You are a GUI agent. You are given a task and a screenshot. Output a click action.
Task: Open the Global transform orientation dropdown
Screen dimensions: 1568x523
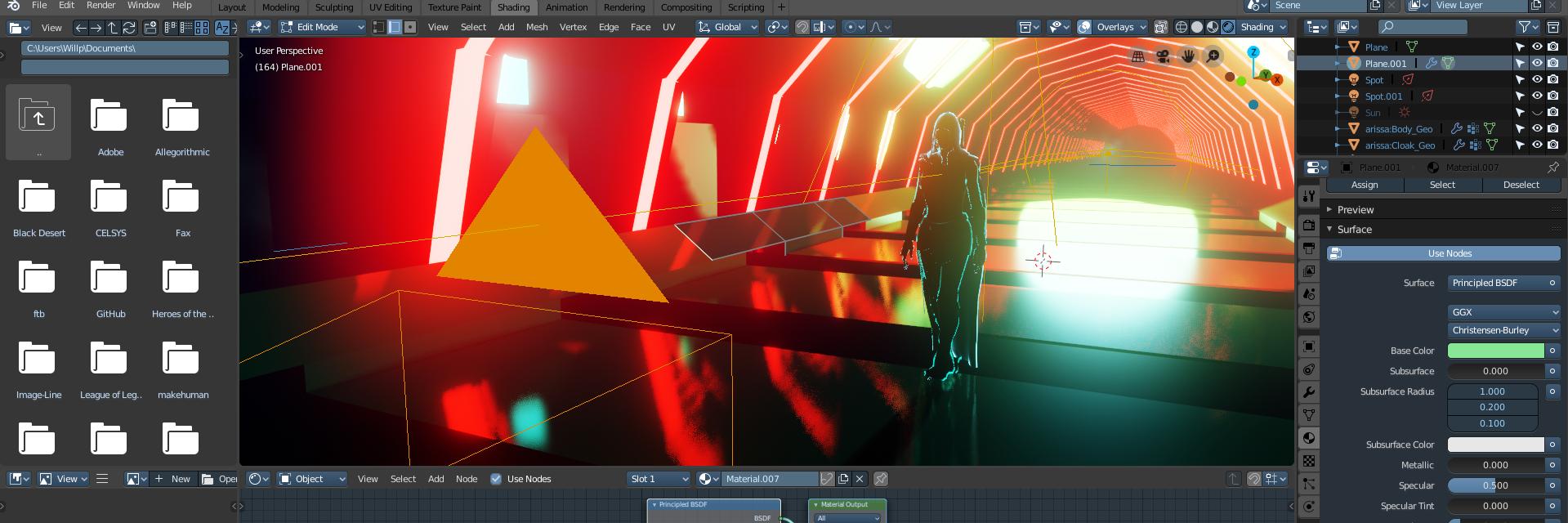(x=727, y=27)
